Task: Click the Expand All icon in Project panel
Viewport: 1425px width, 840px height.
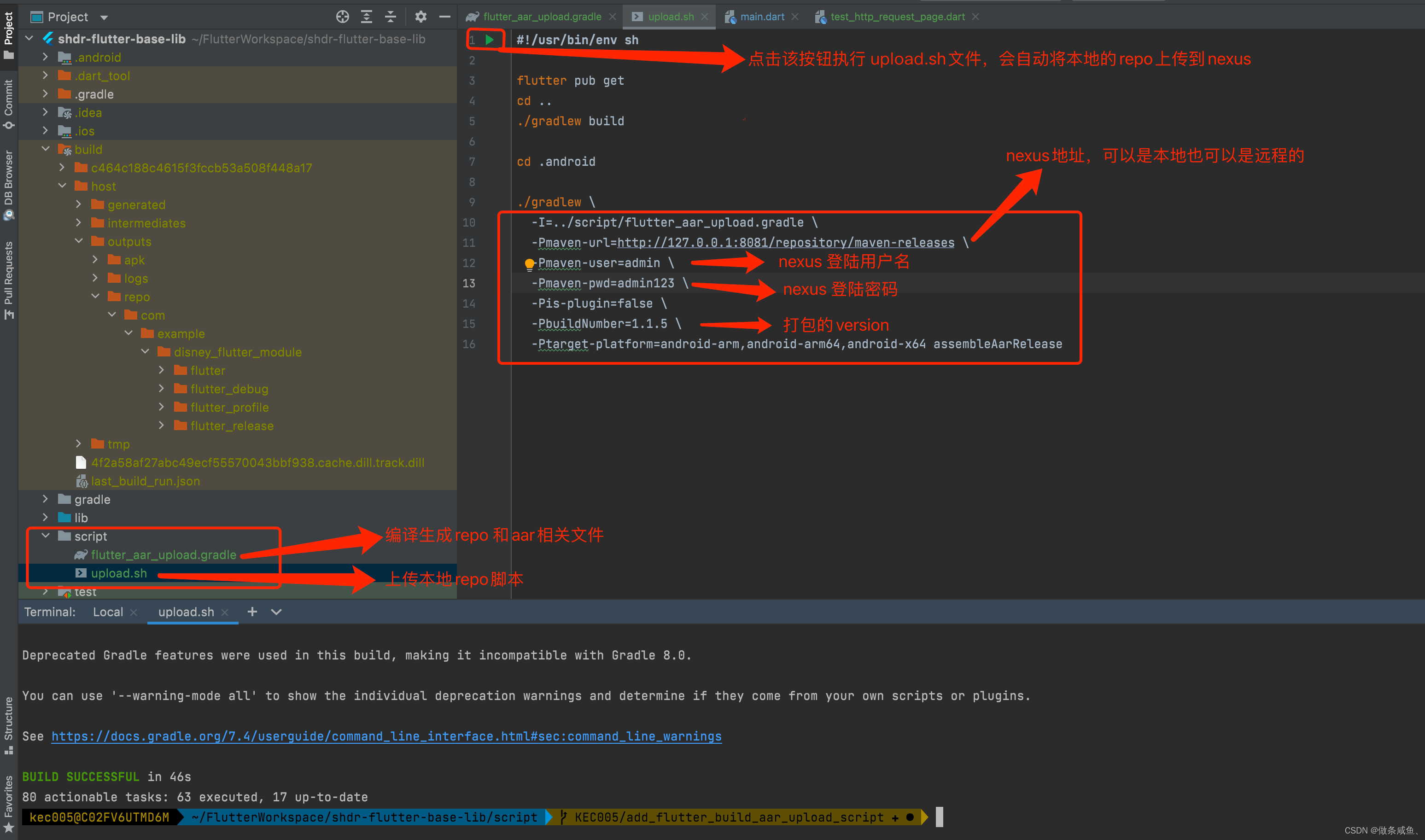Action: (x=367, y=17)
